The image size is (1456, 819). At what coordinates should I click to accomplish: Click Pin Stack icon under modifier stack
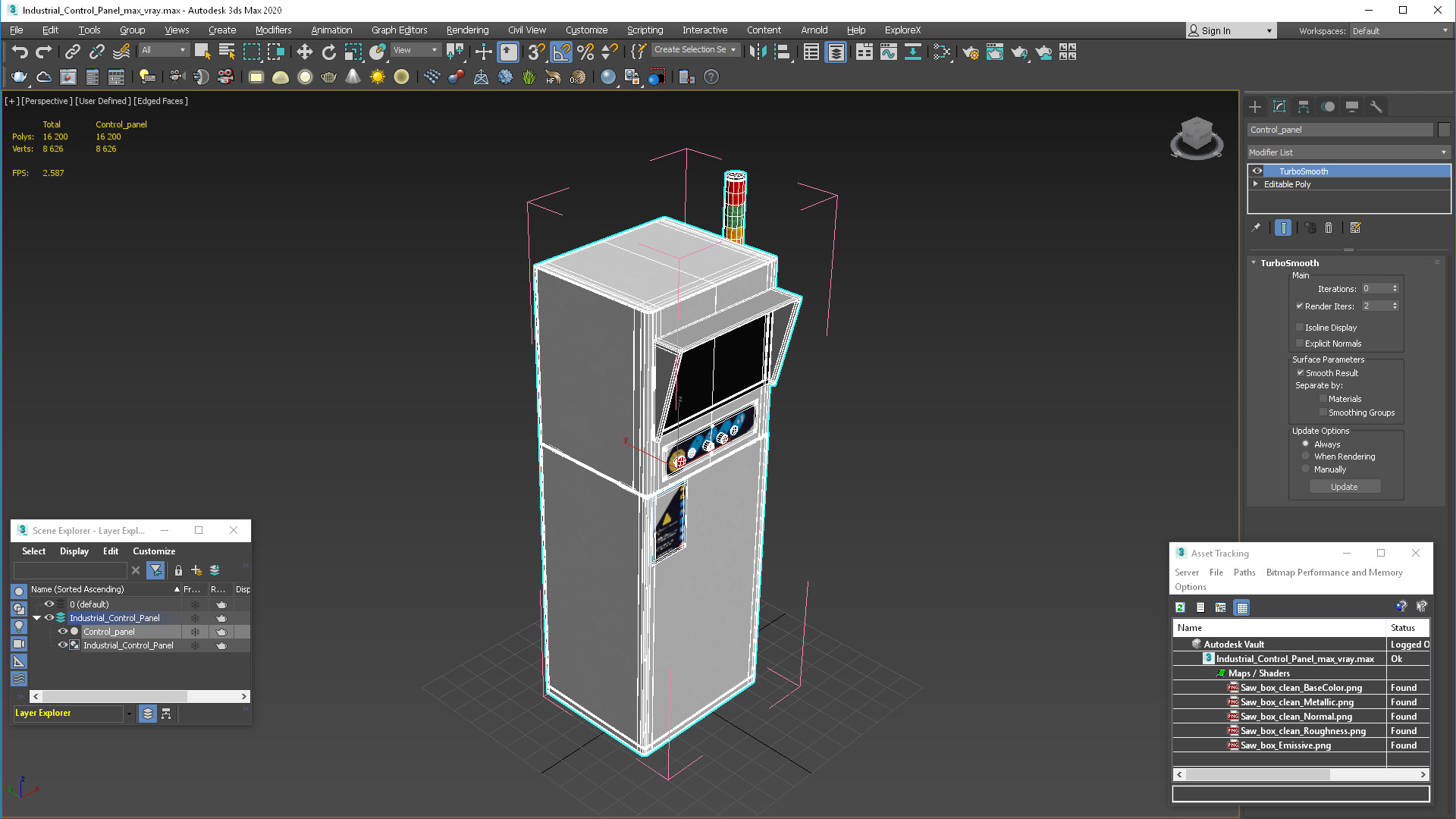coord(1256,227)
